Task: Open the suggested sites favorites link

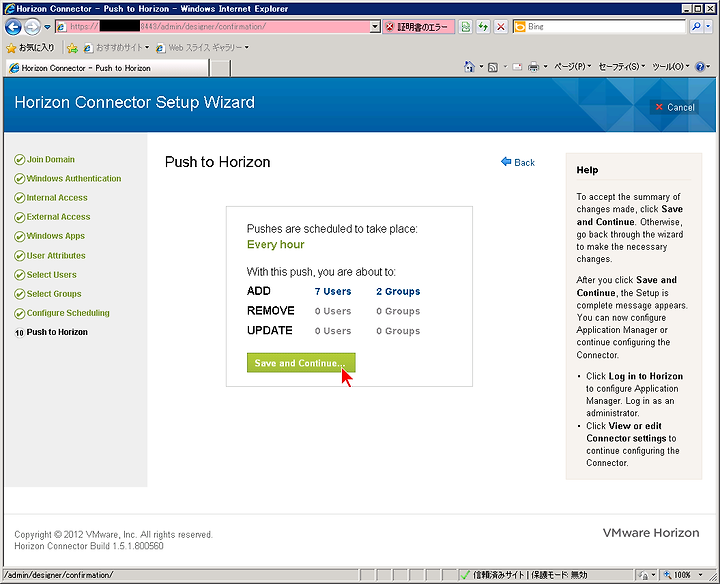Action: click(116, 47)
